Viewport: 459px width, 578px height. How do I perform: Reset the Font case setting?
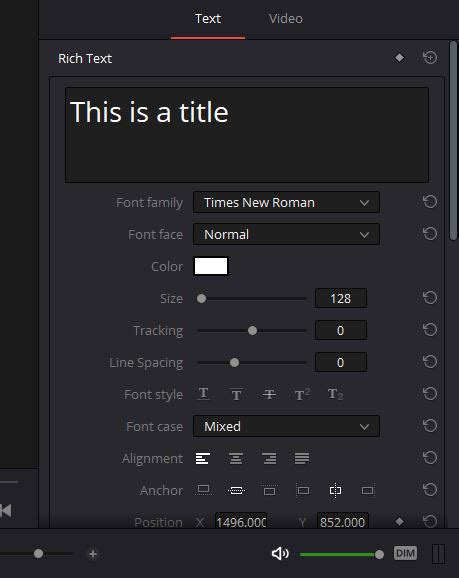click(430, 426)
